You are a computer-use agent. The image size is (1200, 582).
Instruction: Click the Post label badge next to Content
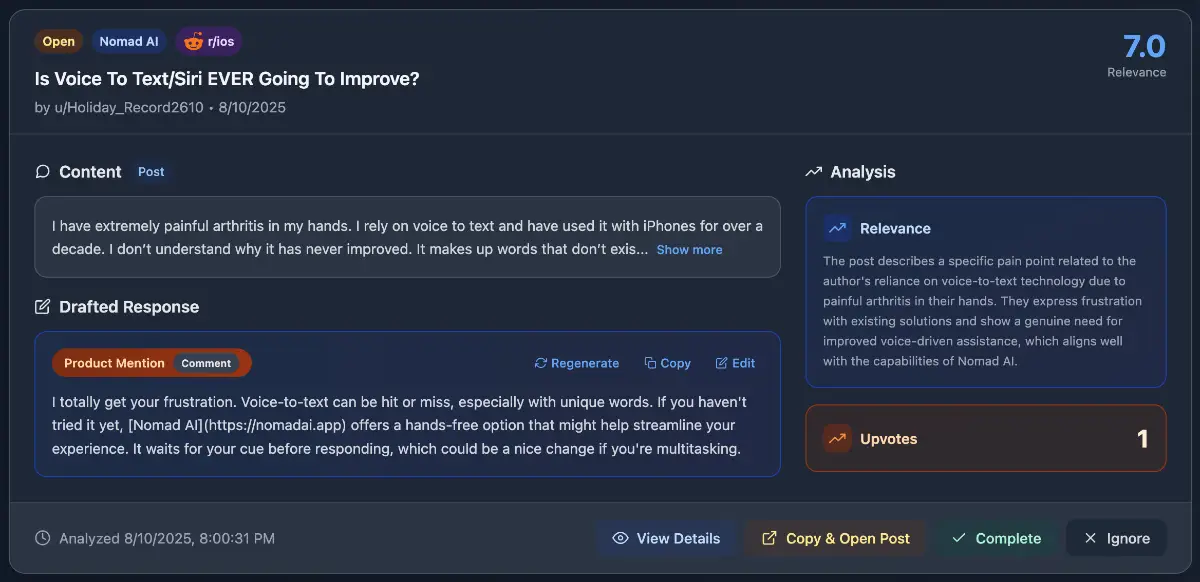click(x=151, y=172)
